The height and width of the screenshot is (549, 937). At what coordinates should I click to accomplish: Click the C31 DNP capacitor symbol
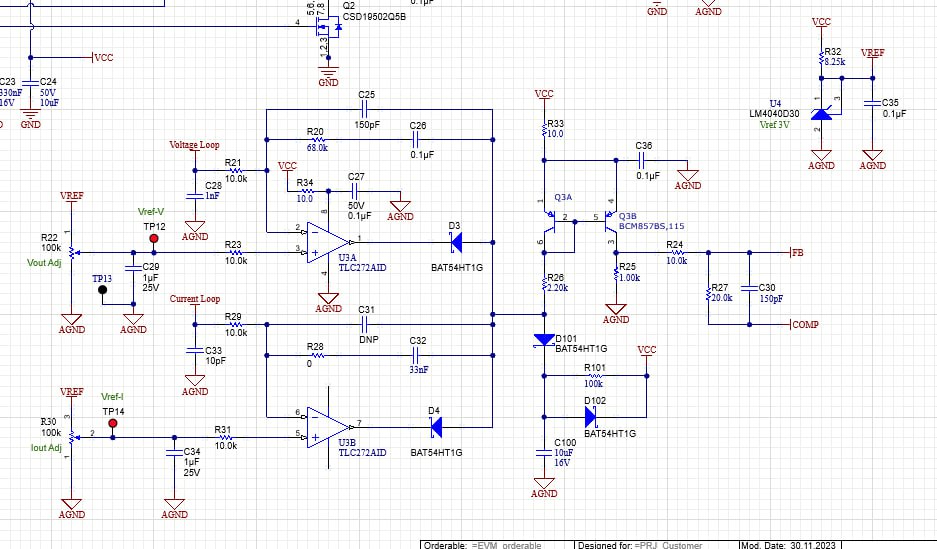pos(365,324)
